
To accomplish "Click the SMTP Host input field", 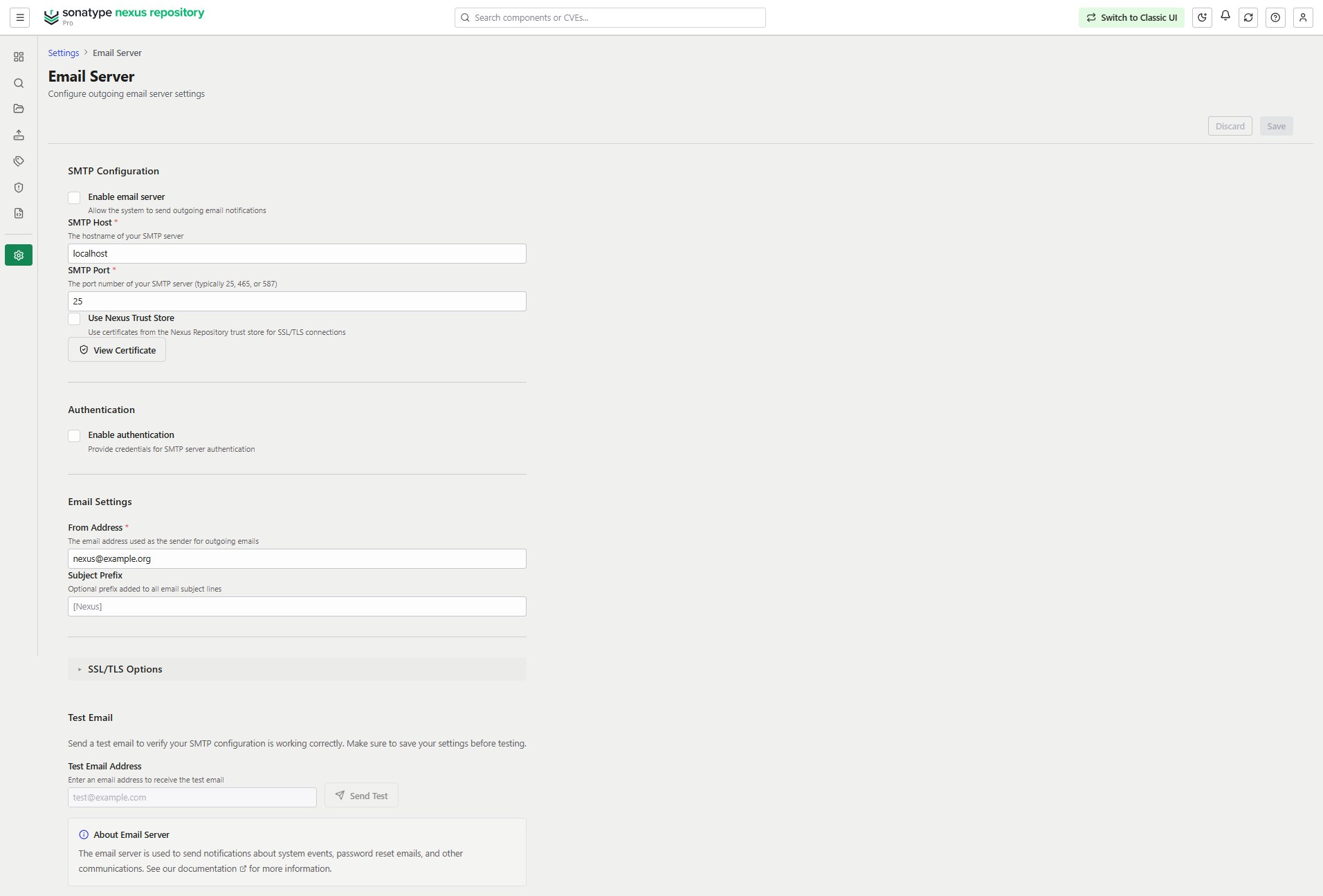I will tap(297, 254).
